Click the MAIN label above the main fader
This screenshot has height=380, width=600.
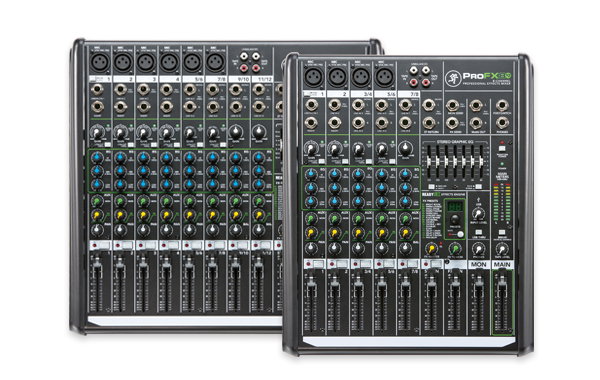click(502, 264)
